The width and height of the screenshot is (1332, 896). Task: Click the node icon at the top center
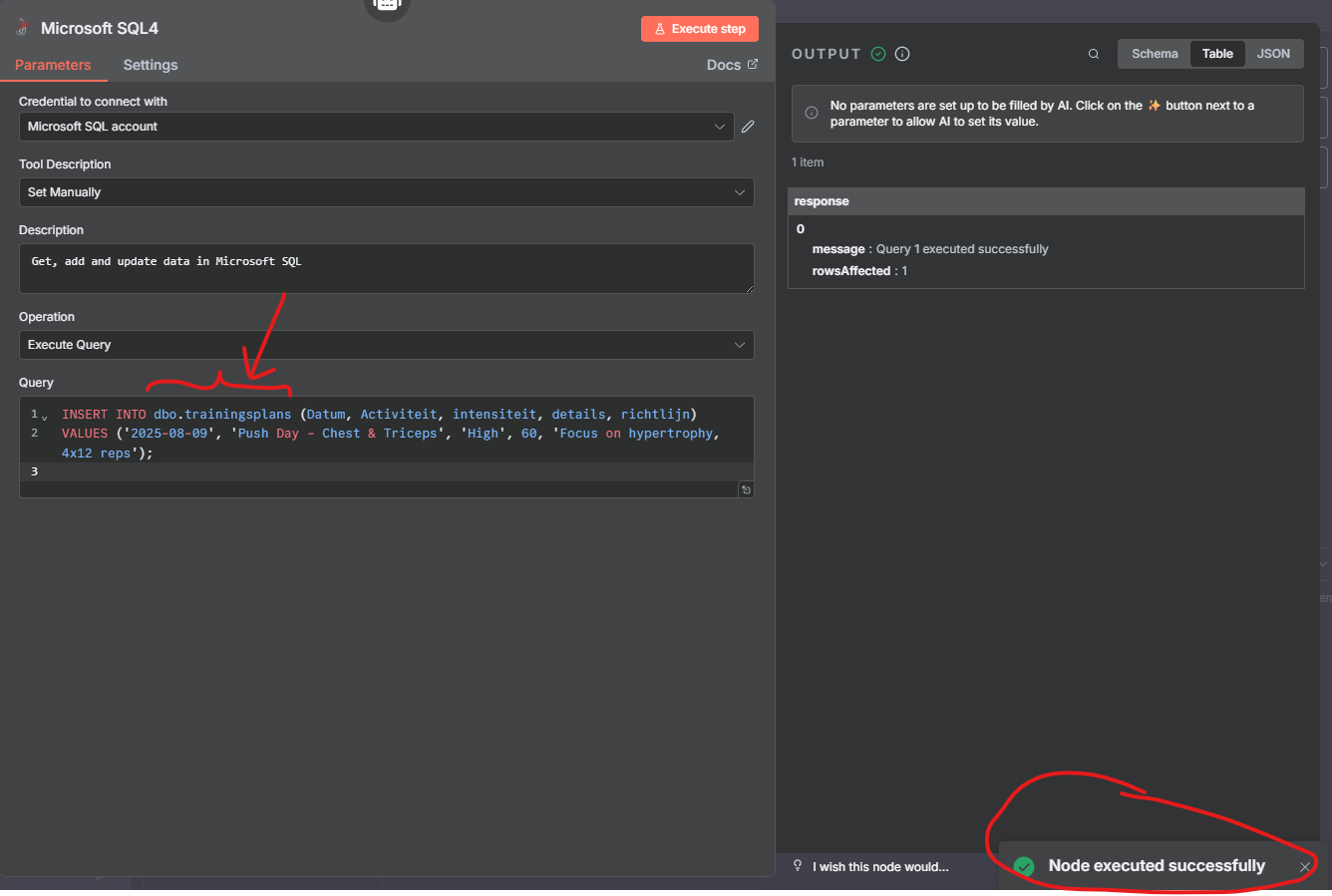(387, 5)
